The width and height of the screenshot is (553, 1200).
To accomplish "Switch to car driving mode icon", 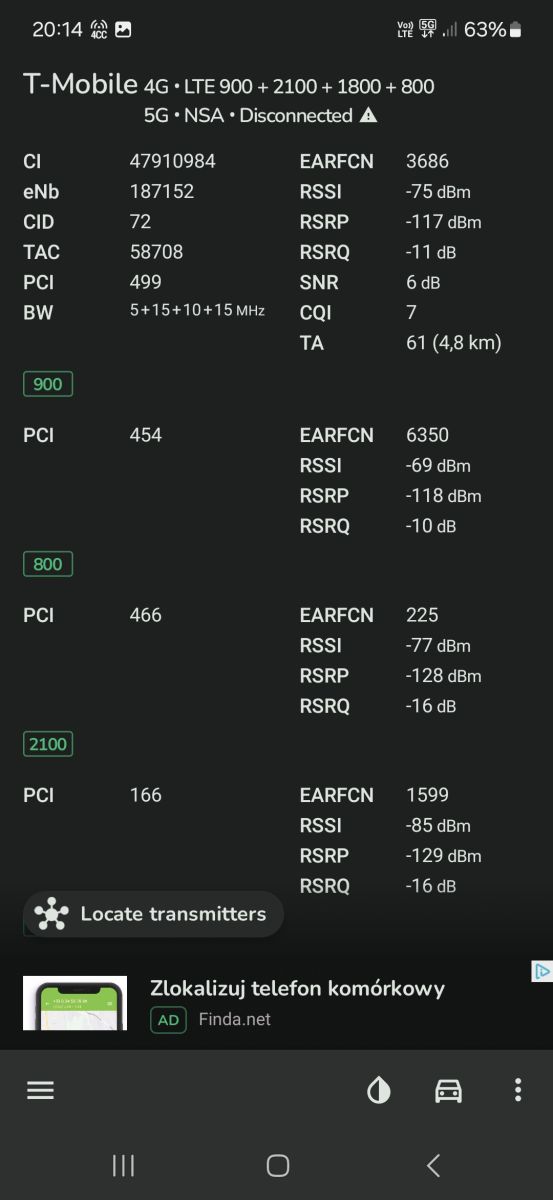I will 449,1090.
